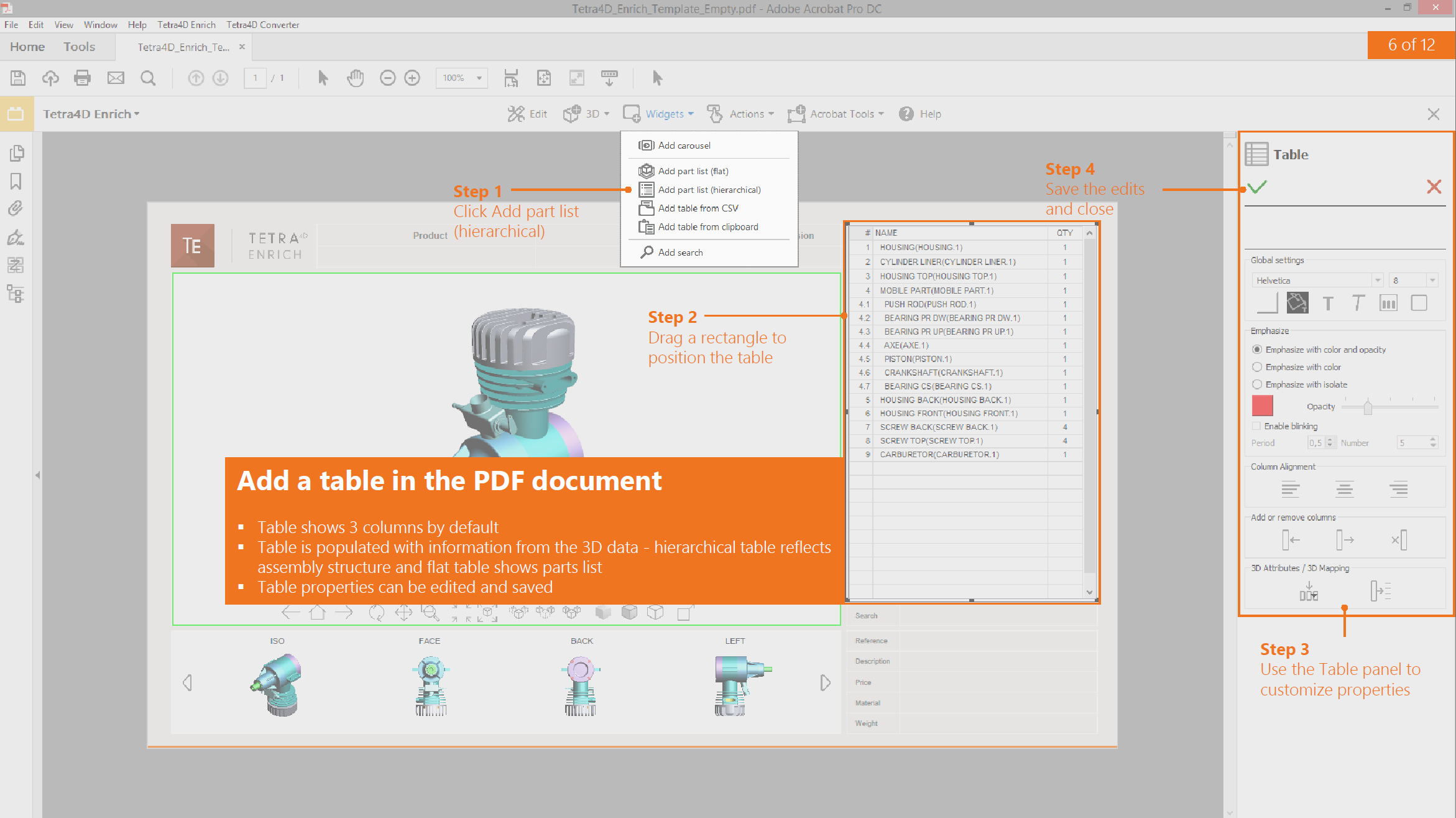Click the page number input field
1456x818 pixels.
(x=255, y=78)
